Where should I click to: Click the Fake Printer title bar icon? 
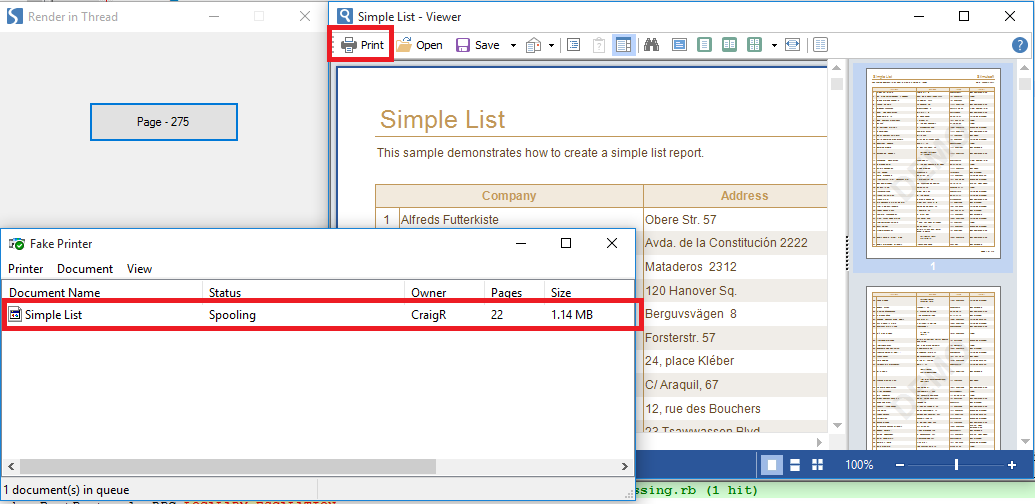(x=17, y=243)
